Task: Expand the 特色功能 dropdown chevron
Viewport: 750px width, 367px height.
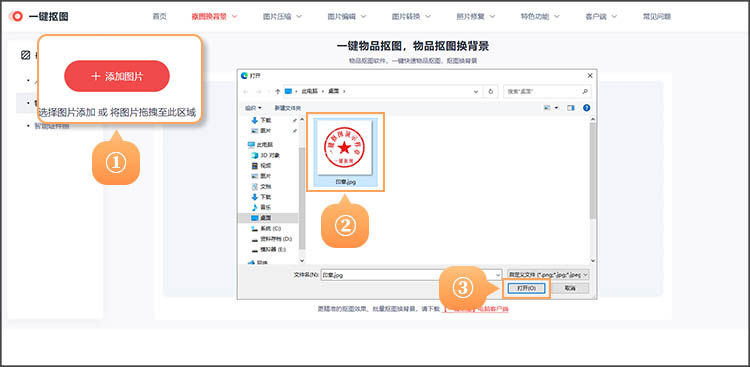Action: click(556, 16)
